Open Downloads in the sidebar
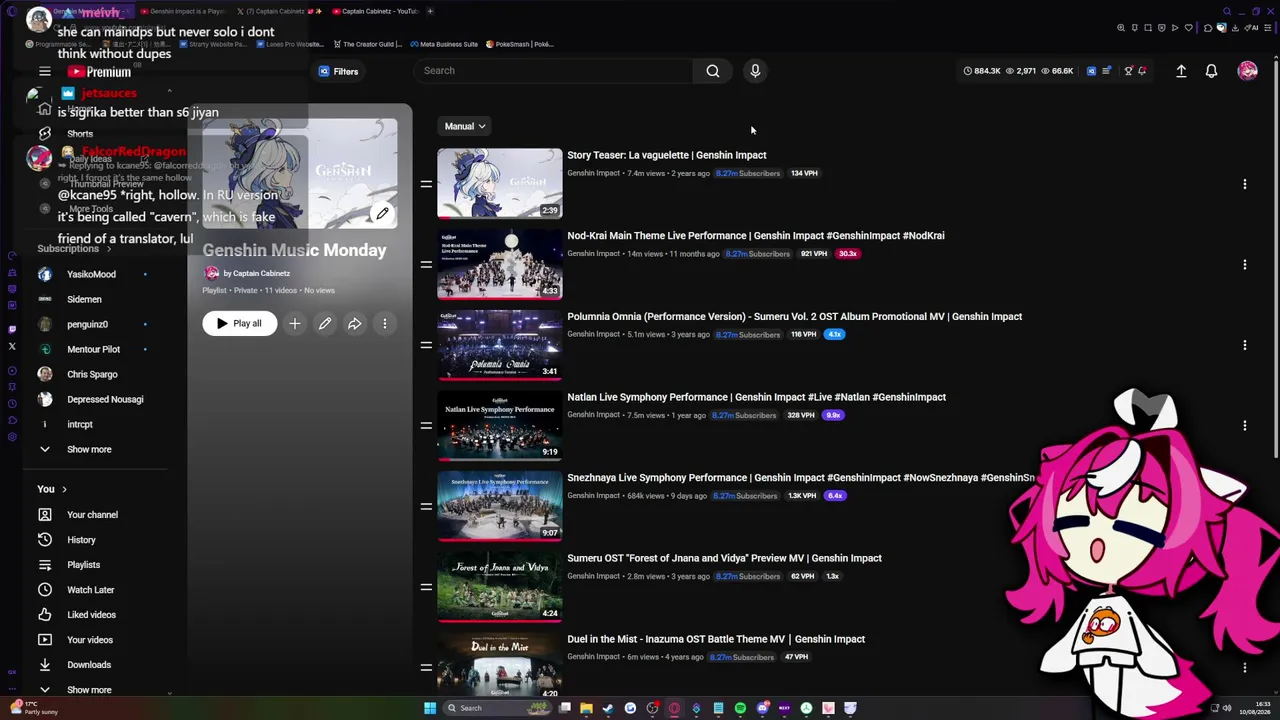Image resolution: width=1280 pixels, height=720 pixels. tap(88, 665)
